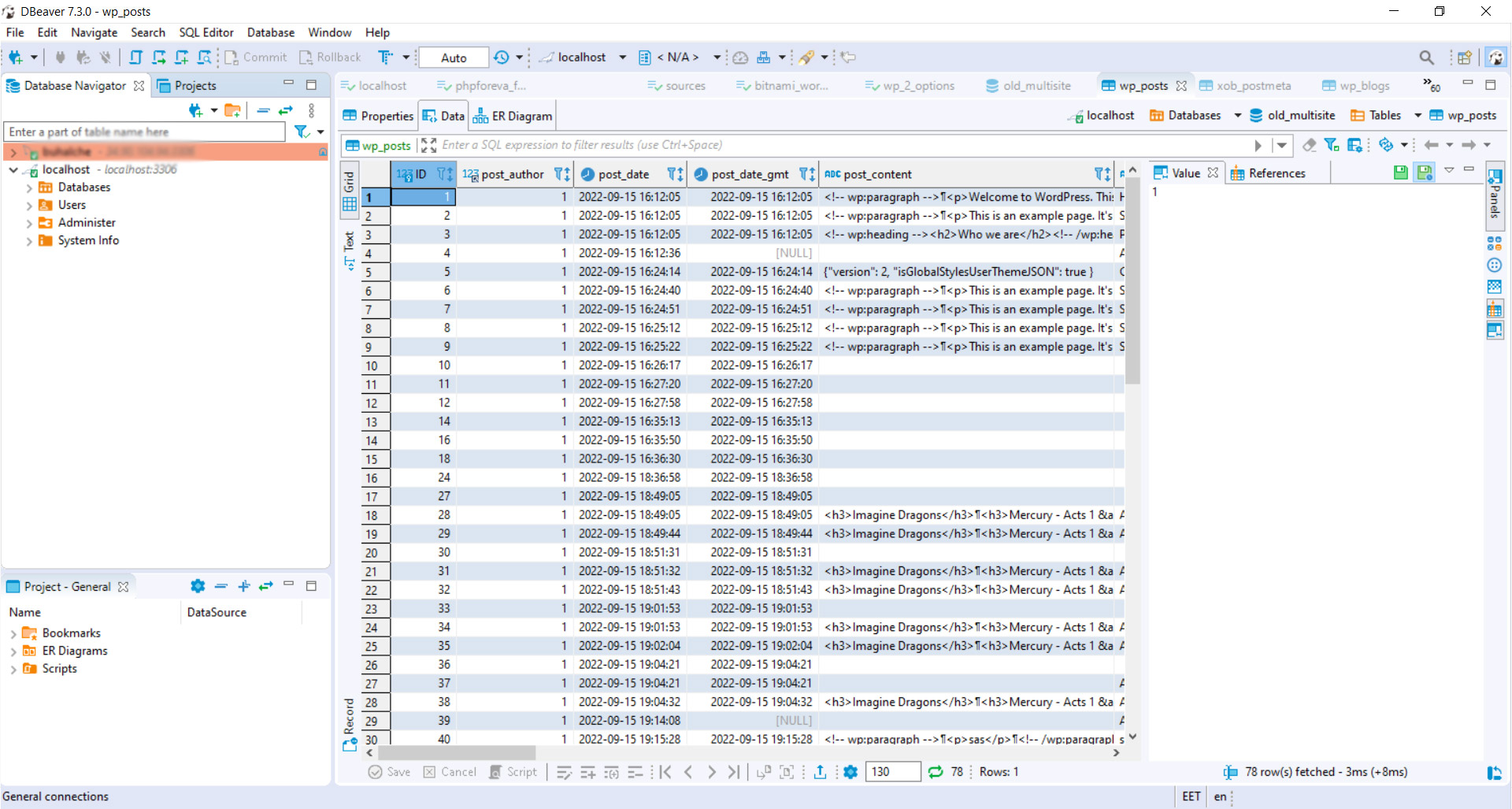Click the settings gear in results toolbar
The width and height of the screenshot is (1512, 809).
tap(850, 772)
